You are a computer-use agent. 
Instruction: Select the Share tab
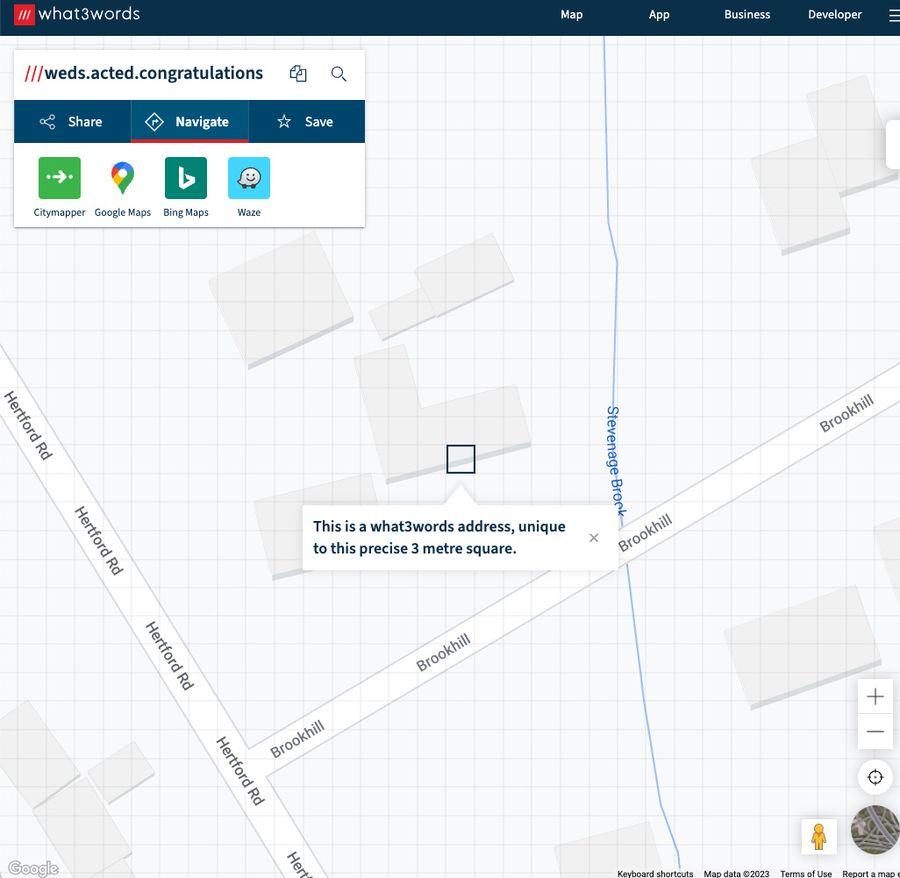point(72,122)
